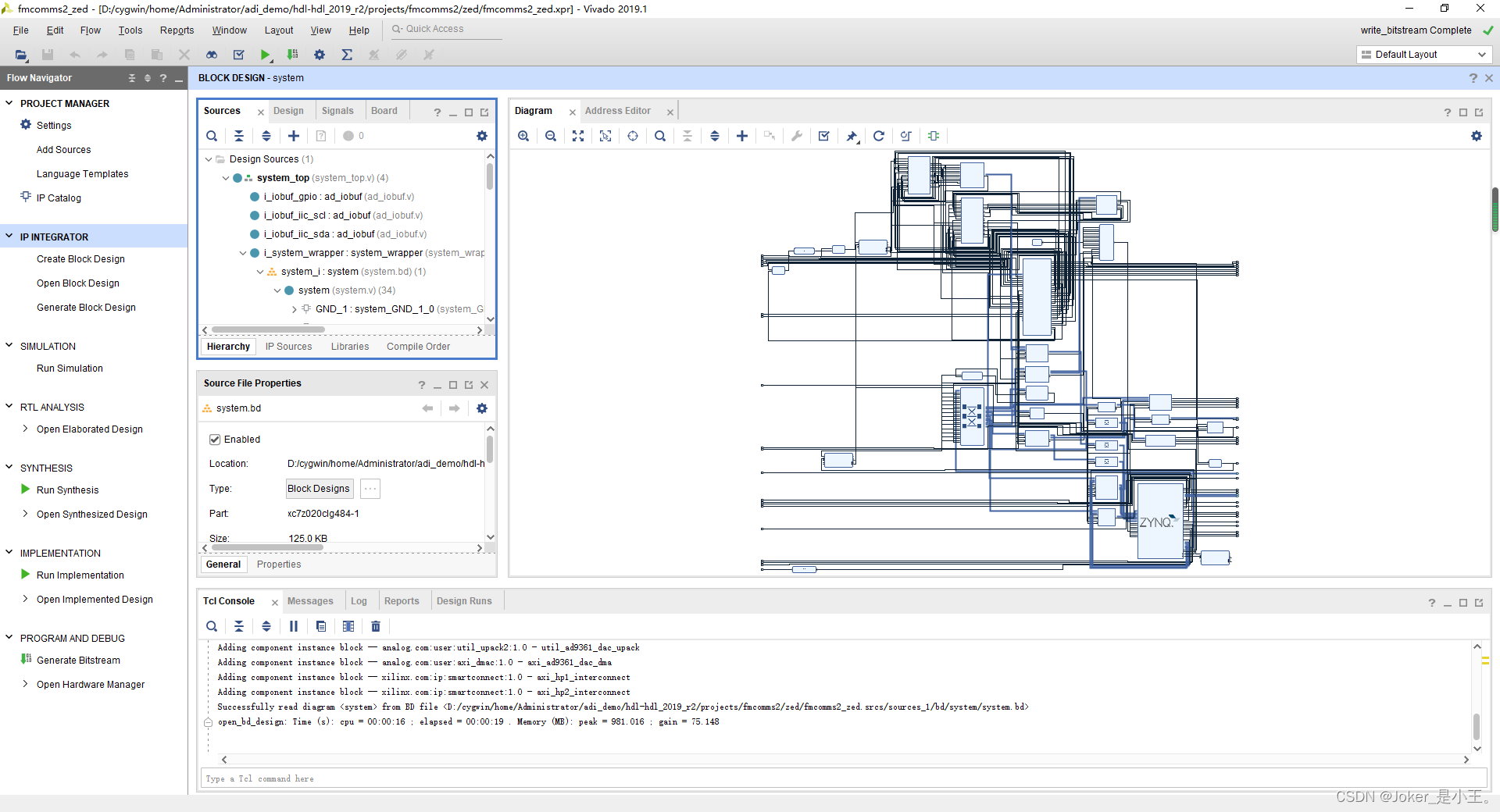Switch to the Address Editor tab
This screenshot has height=812, width=1500.
coord(617,111)
